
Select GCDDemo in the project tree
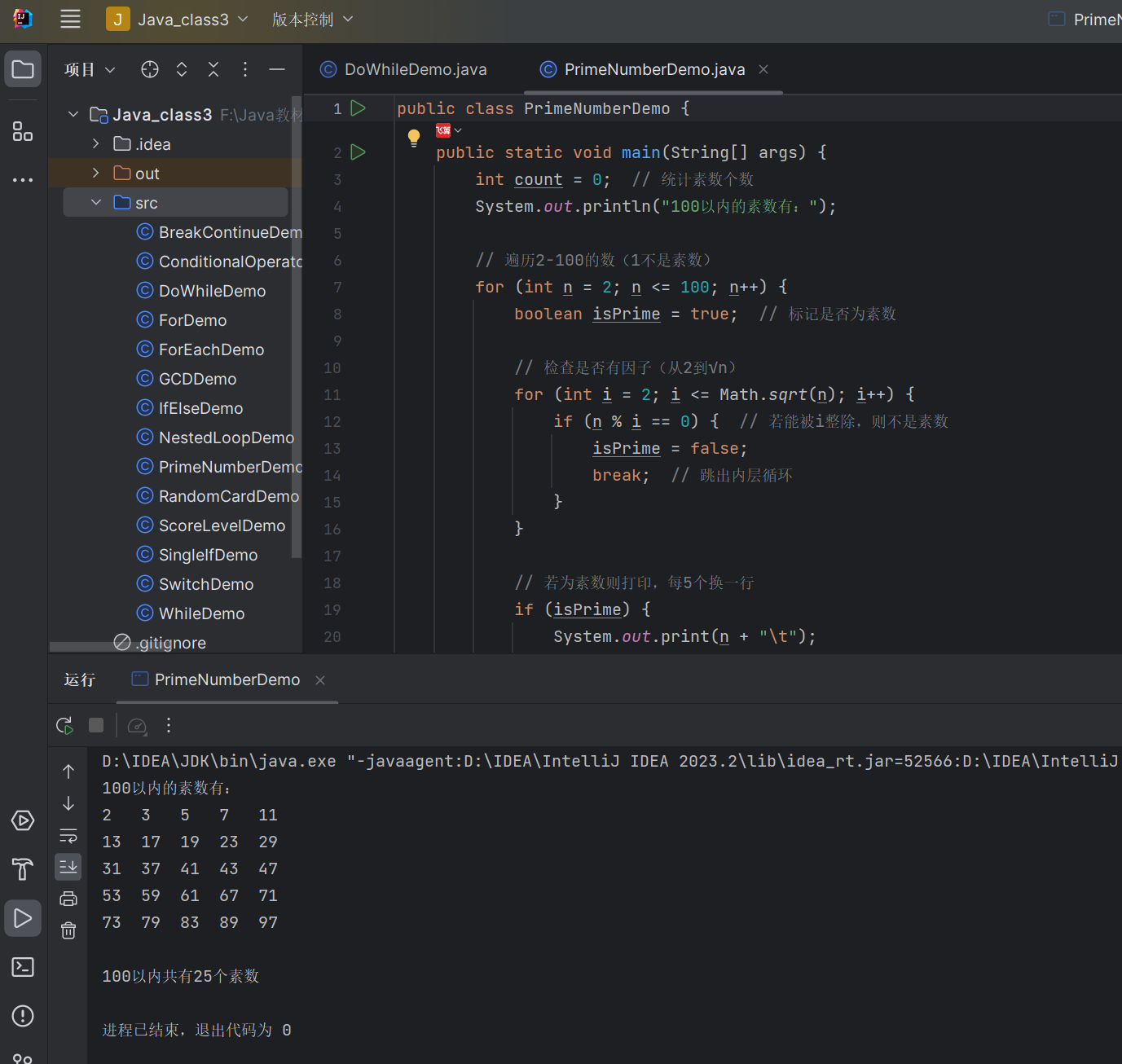click(x=187, y=379)
